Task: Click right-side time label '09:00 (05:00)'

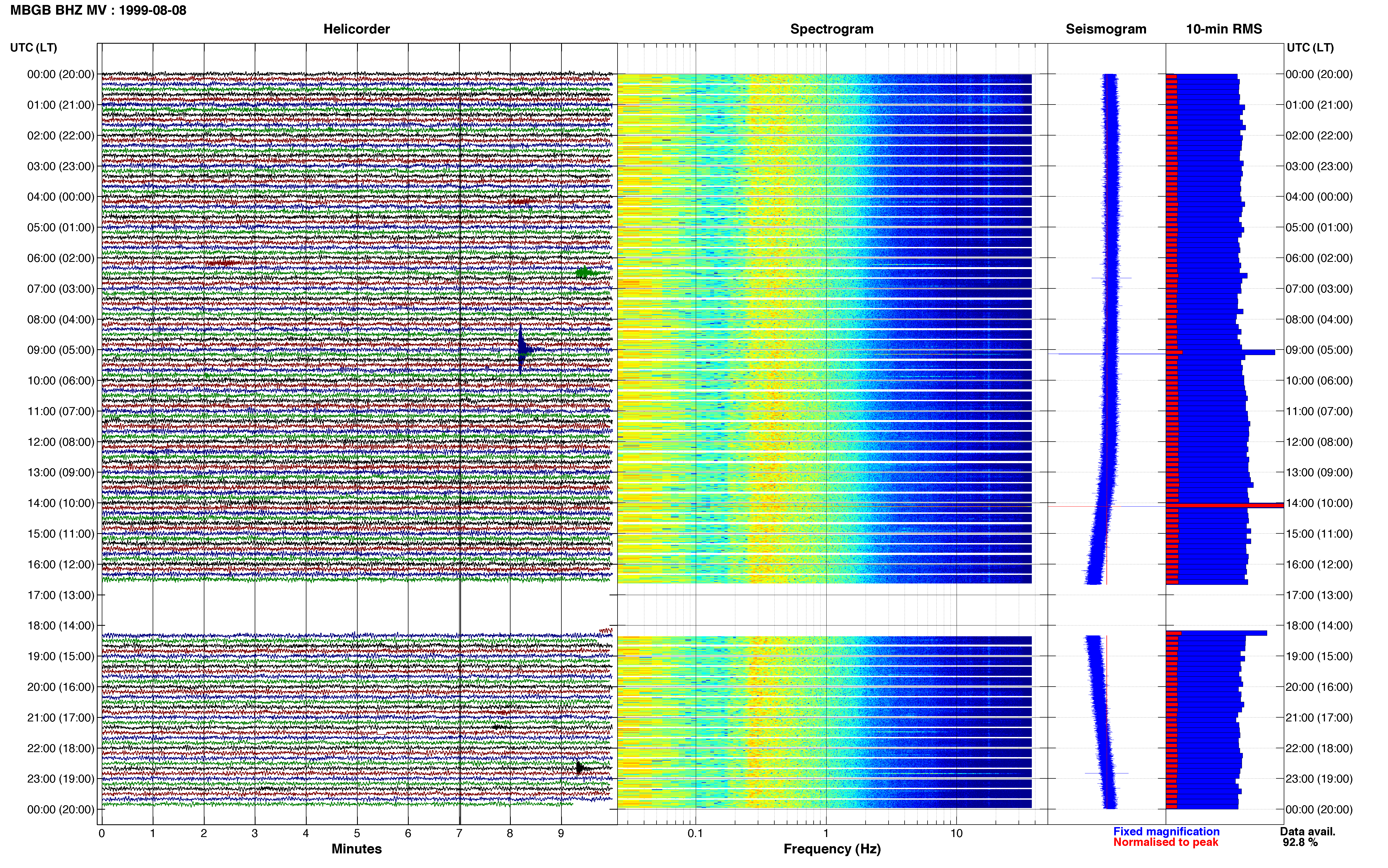Action: 1319,350
